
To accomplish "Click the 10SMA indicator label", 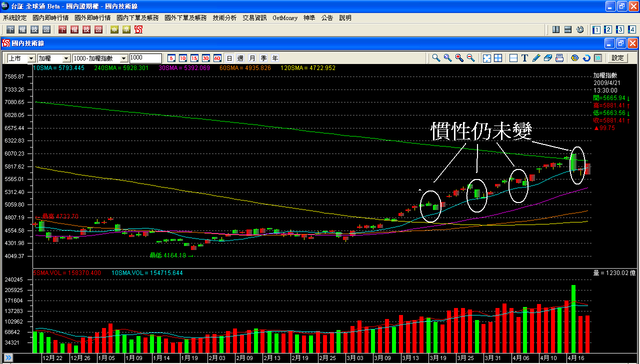I will (58, 68).
